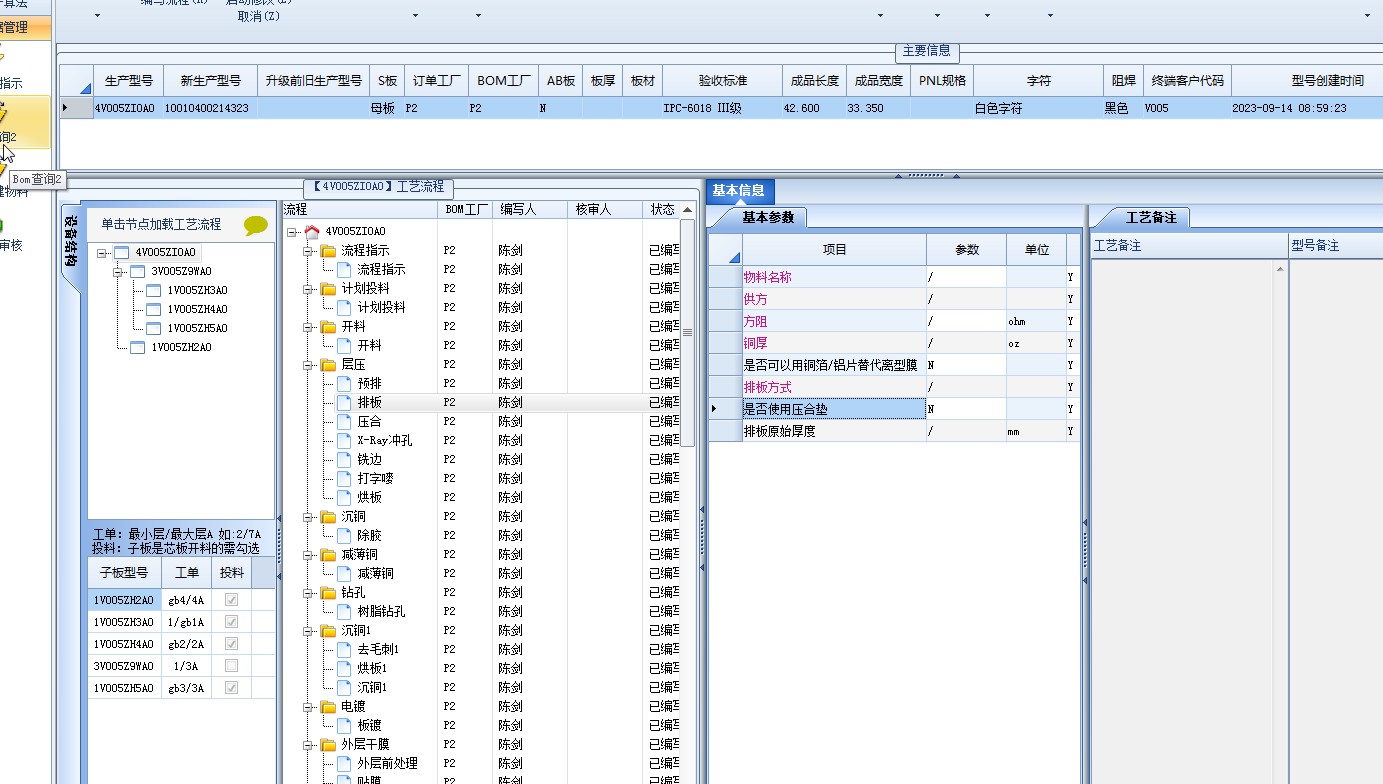Click the document icon beside 打字唛
Image resolution: width=1383 pixels, height=784 pixels.
click(344, 478)
